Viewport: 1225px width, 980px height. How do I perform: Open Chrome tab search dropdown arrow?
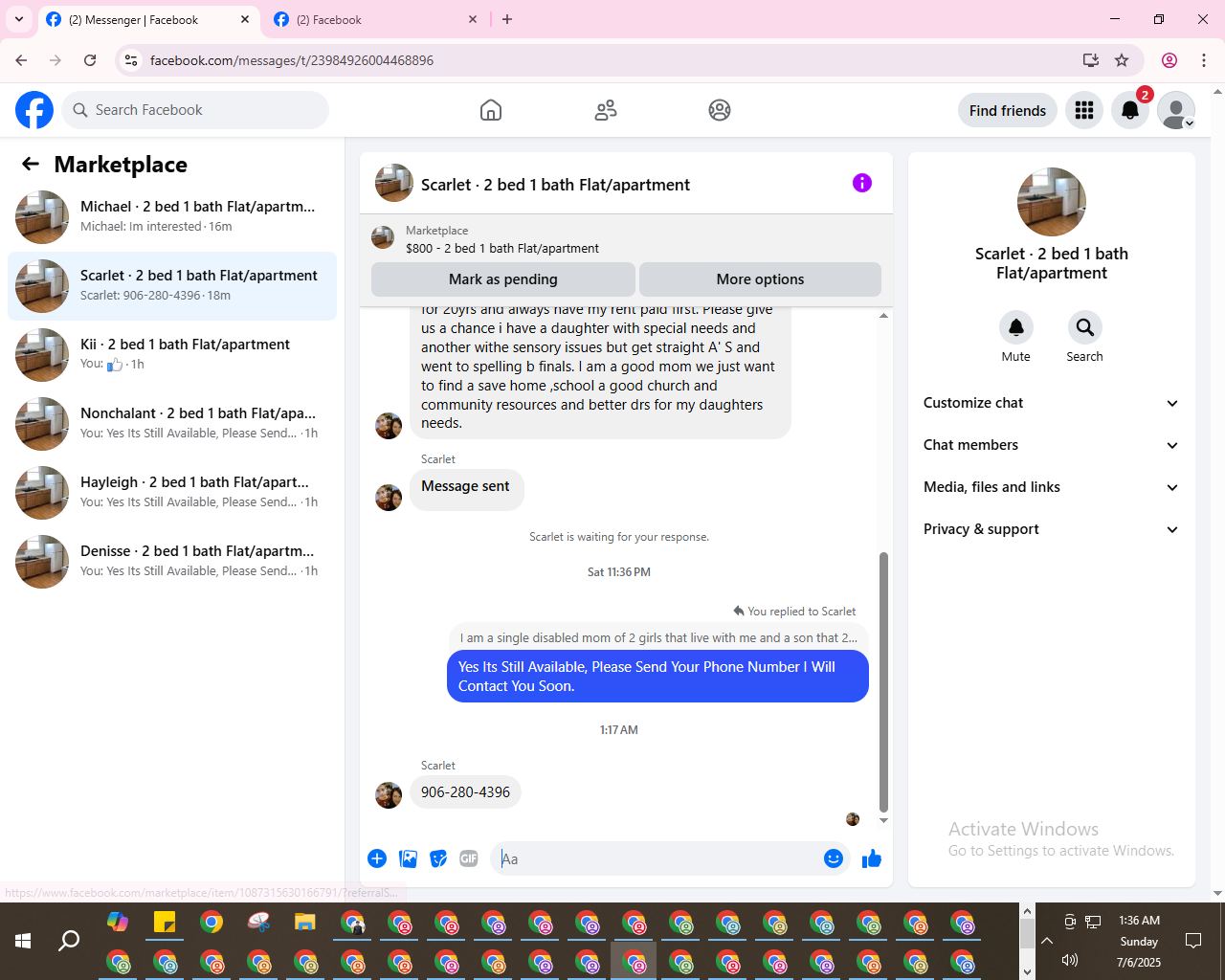click(19, 19)
